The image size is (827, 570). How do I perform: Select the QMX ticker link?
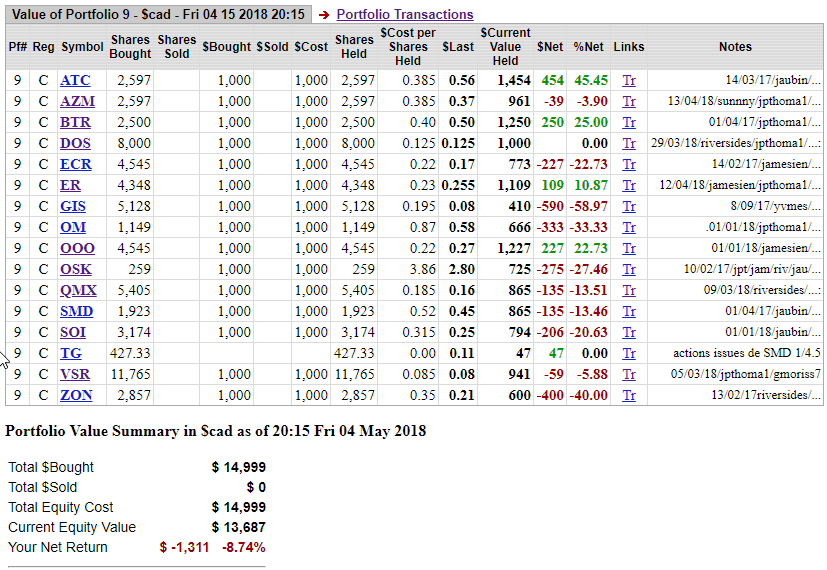point(78,290)
